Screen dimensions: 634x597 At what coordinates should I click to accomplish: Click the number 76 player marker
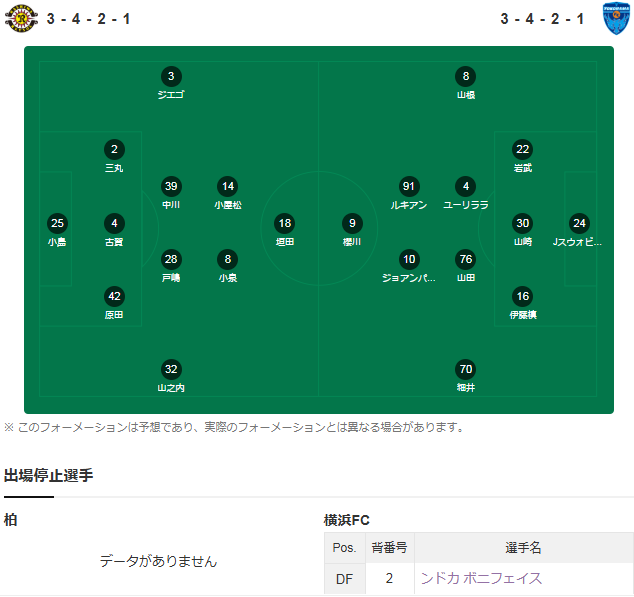tap(465, 259)
